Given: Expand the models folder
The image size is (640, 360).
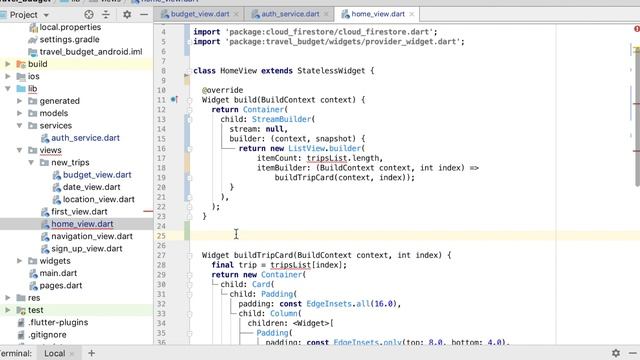Looking at the screenshot, I should click(19, 113).
